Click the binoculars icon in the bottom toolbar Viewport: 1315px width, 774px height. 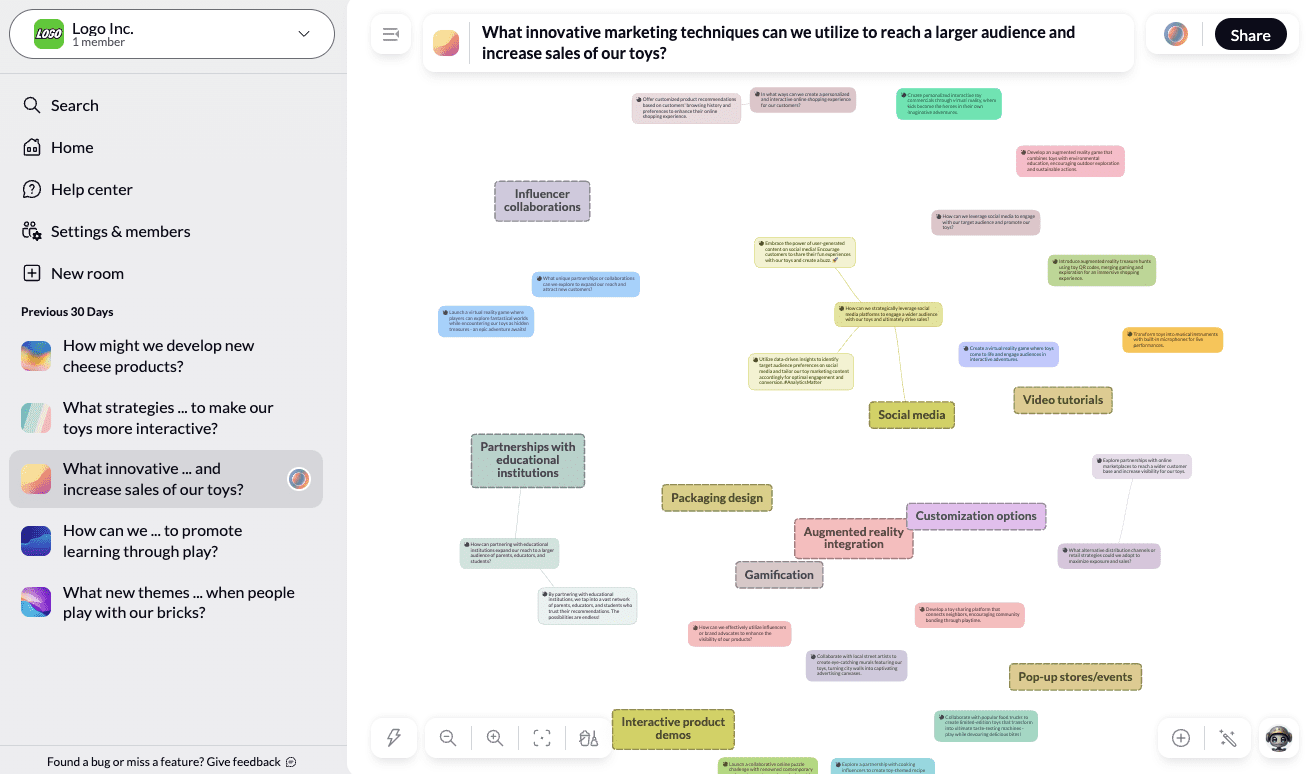pyautogui.click(x=588, y=738)
